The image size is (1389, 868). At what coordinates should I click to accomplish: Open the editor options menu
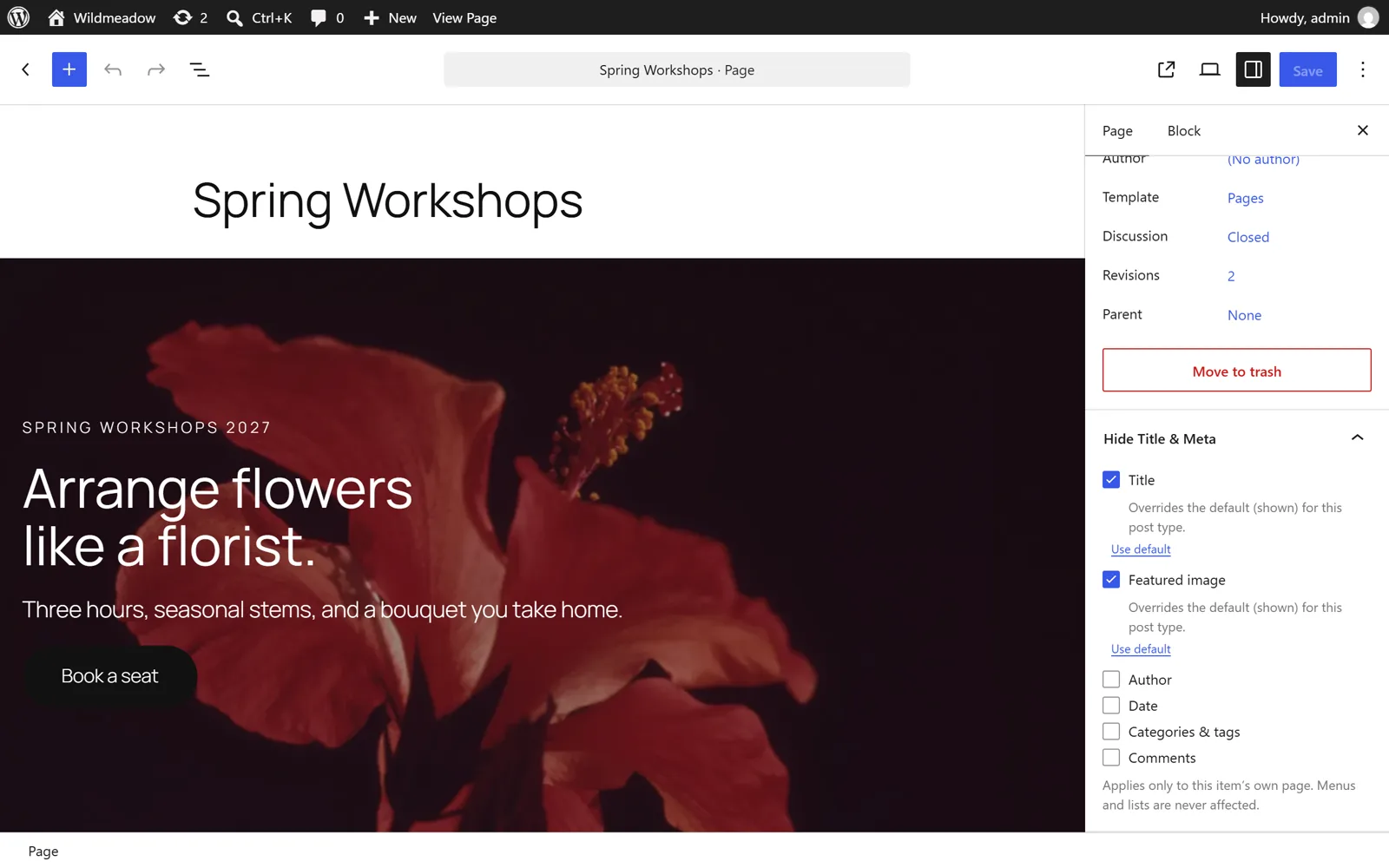tap(1363, 69)
